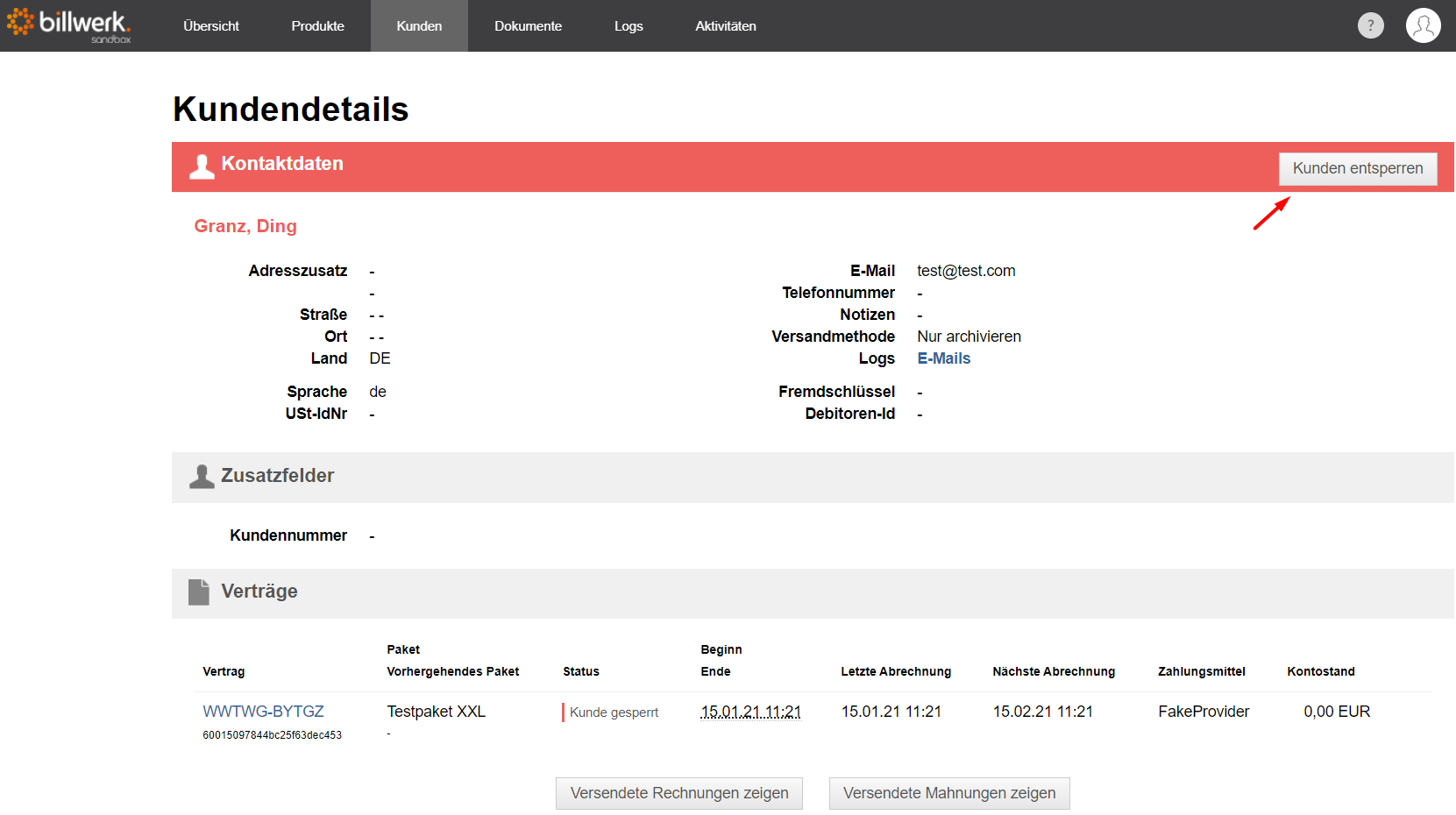1456x815 pixels.
Task: Click the Telefonnummer label
Action: click(838, 293)
